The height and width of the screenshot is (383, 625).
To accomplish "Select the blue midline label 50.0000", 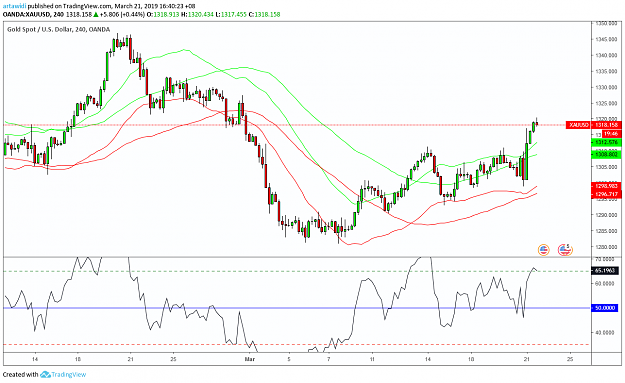I will click(605, 308).
